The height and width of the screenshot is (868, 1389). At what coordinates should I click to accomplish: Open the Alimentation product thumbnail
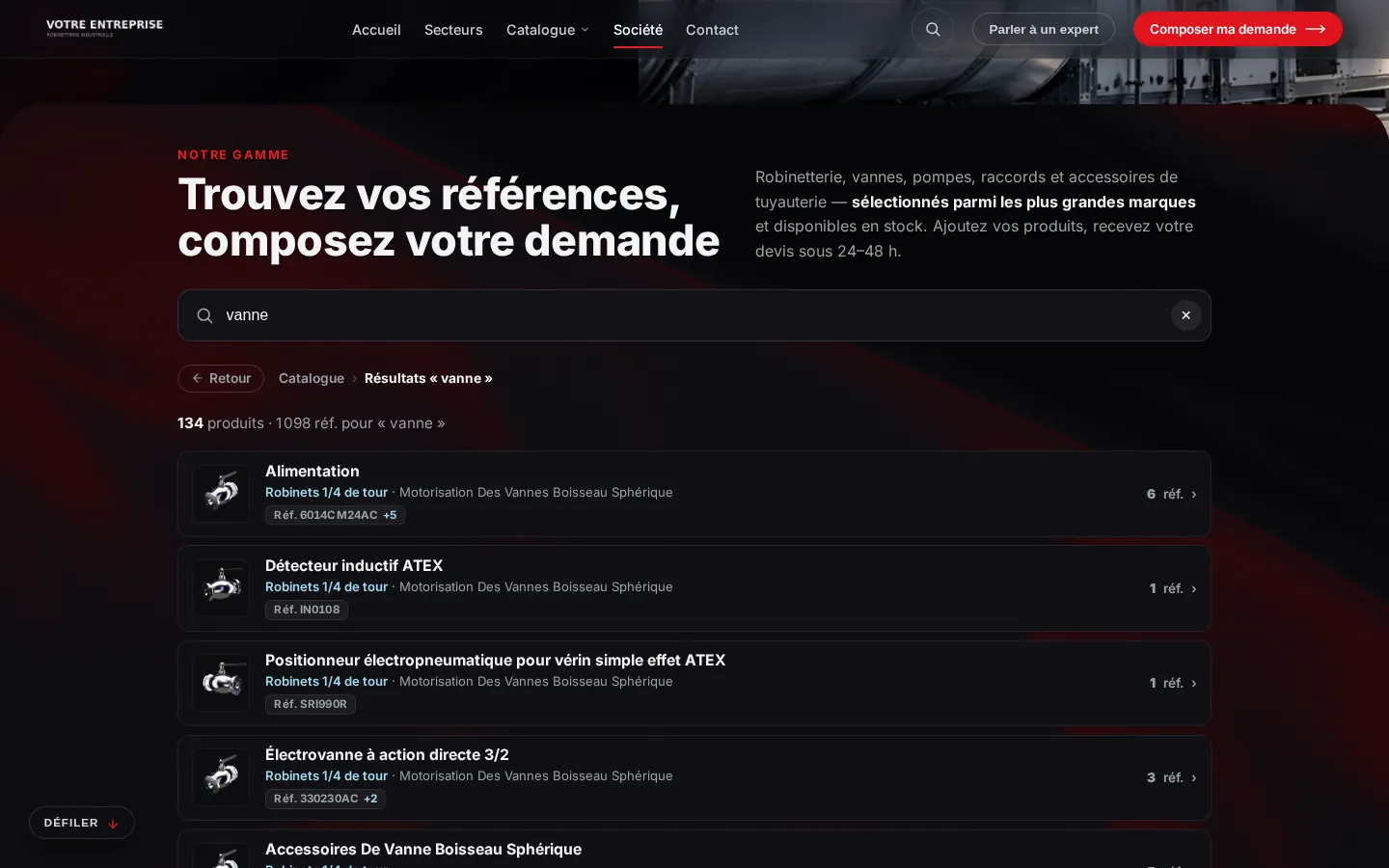tap(221, 494)
